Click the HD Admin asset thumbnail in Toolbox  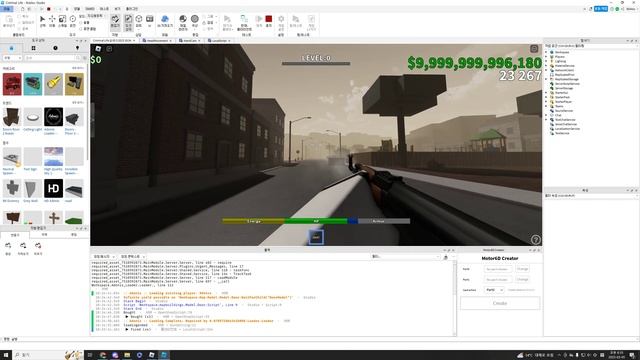tap(53, 189)
